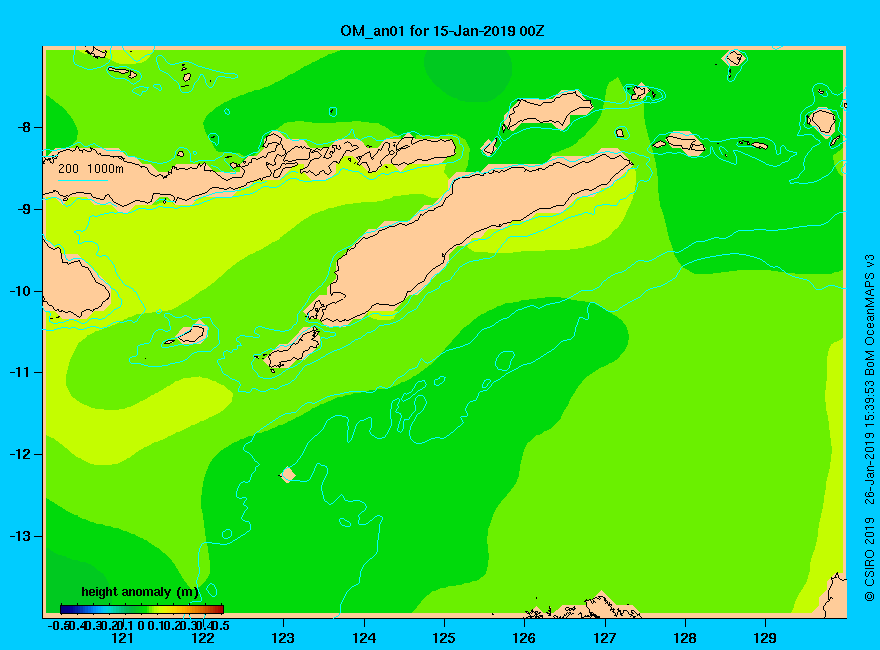Image resolution: width=880 pixels, height=650 pixels.
Task: Click the "0.5" tick at the color bar's right end
Action: [222, 625]
